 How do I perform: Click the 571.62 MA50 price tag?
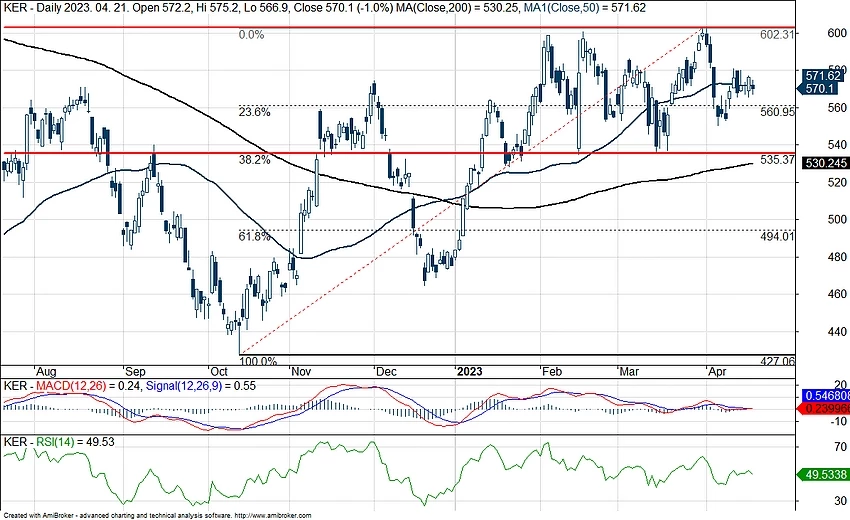coord(824,75)
